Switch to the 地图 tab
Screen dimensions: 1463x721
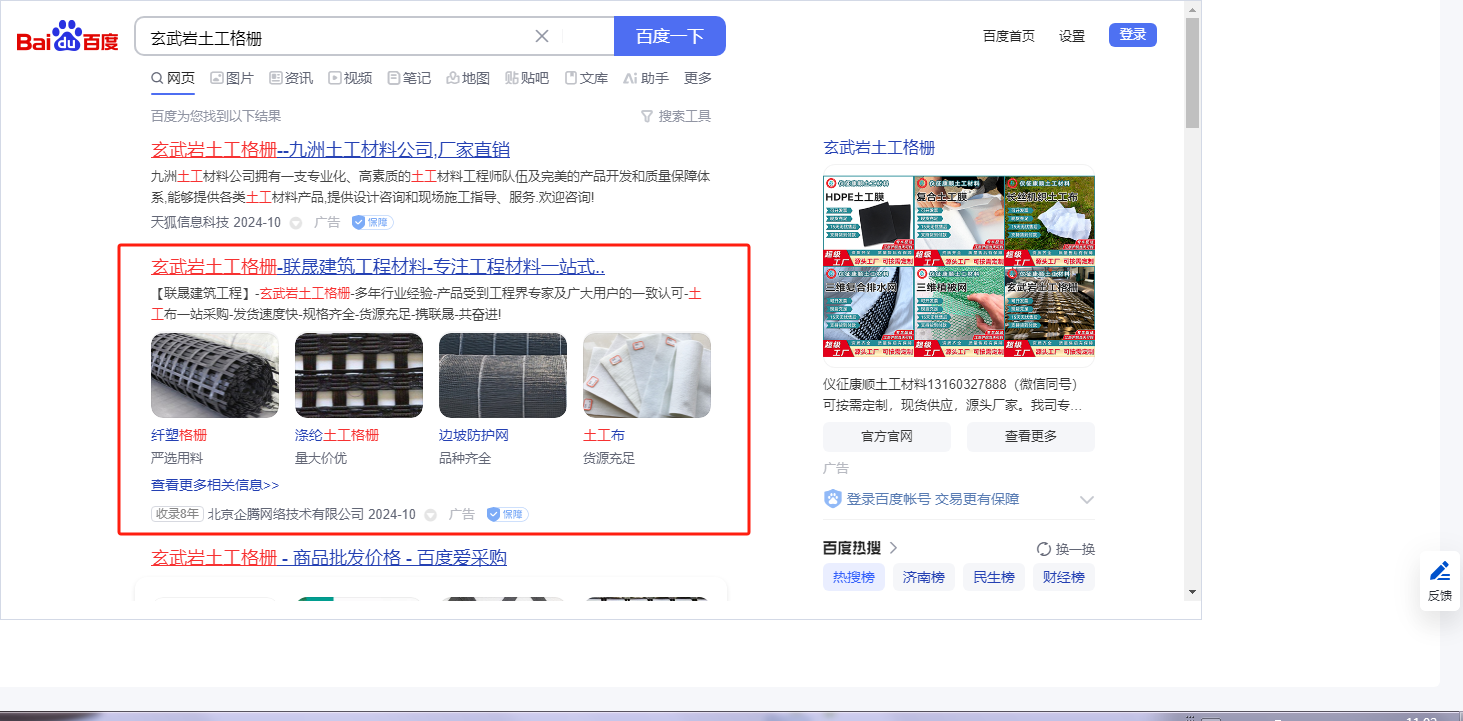pyautogui.click(x=468, y=78)
